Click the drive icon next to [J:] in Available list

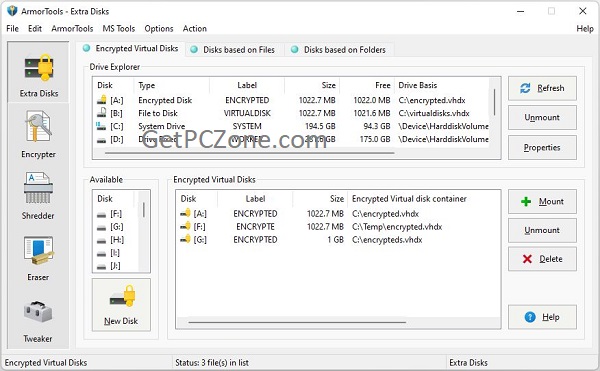[x=101, y=267]
